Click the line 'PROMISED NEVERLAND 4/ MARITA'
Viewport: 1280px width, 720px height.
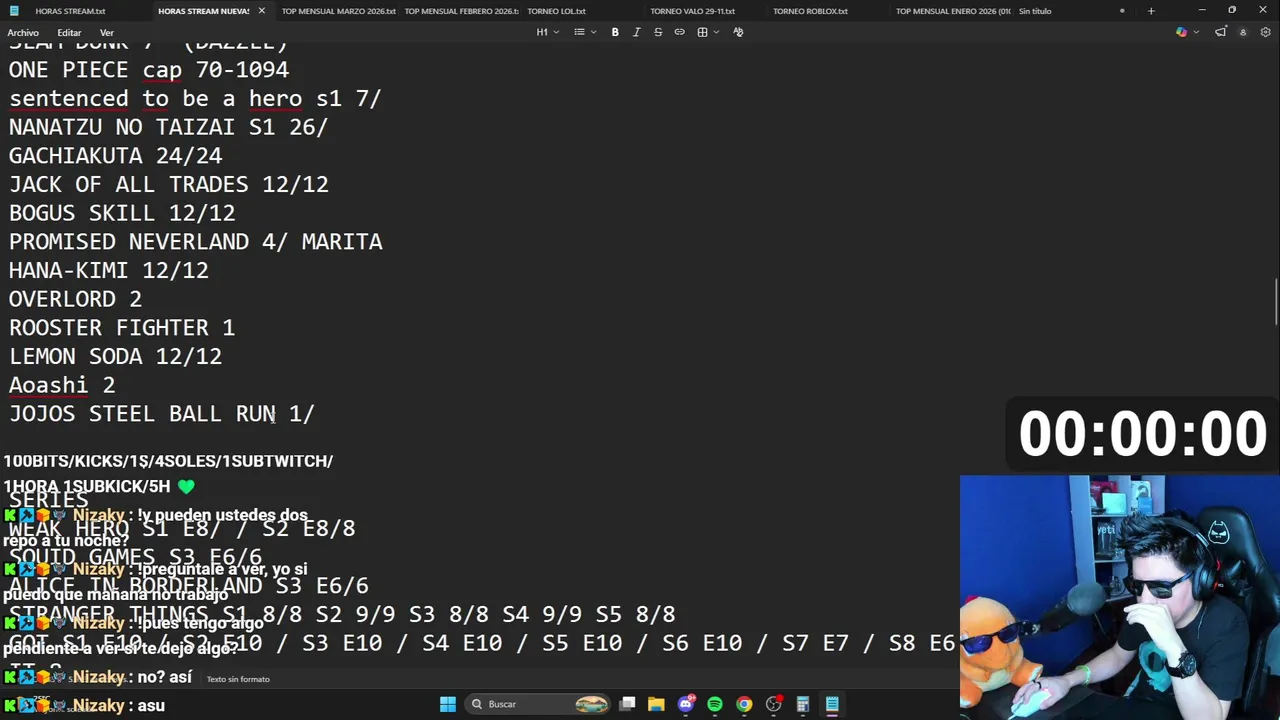[196, 242]
